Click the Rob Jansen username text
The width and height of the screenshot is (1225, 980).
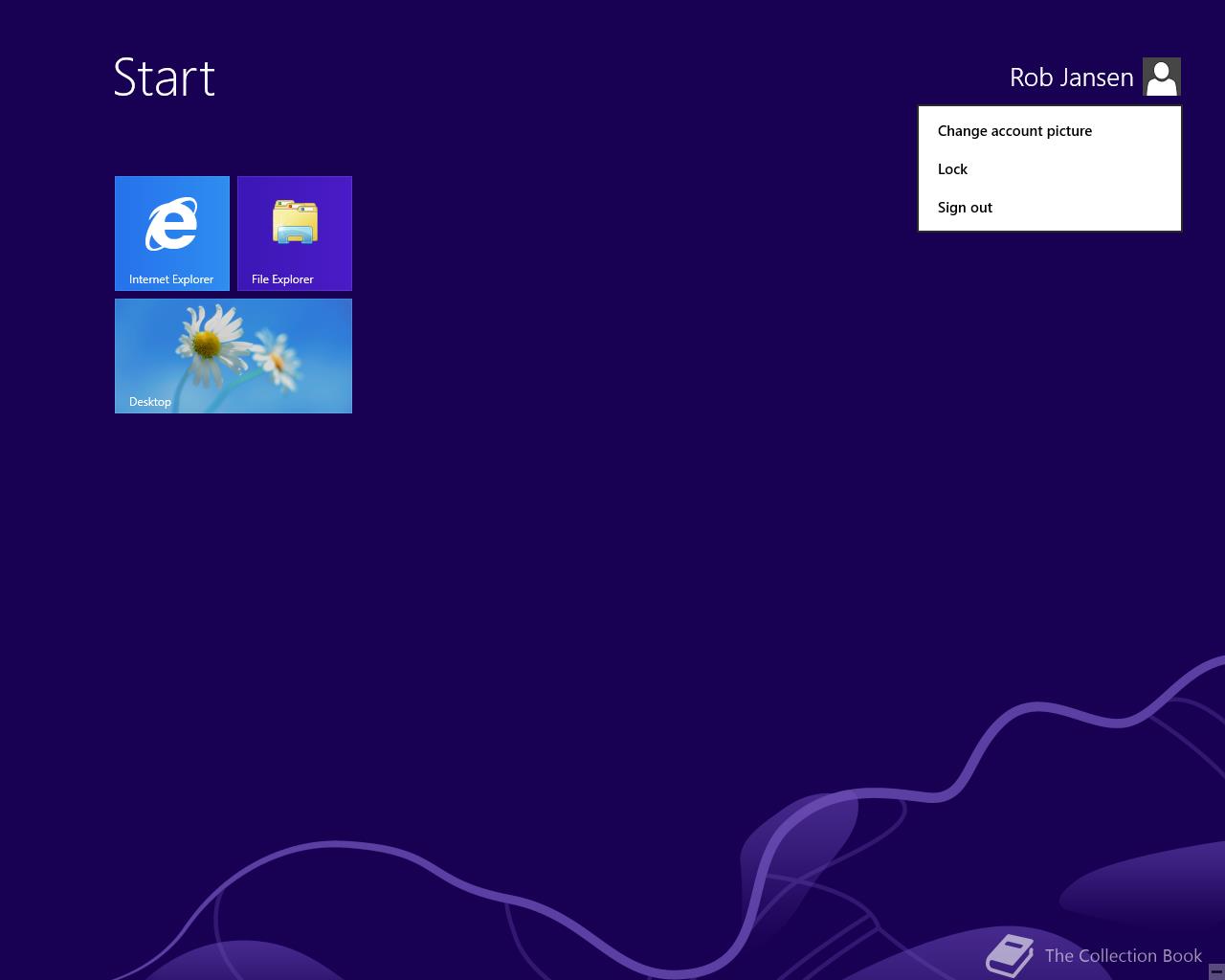(1071, 77)
